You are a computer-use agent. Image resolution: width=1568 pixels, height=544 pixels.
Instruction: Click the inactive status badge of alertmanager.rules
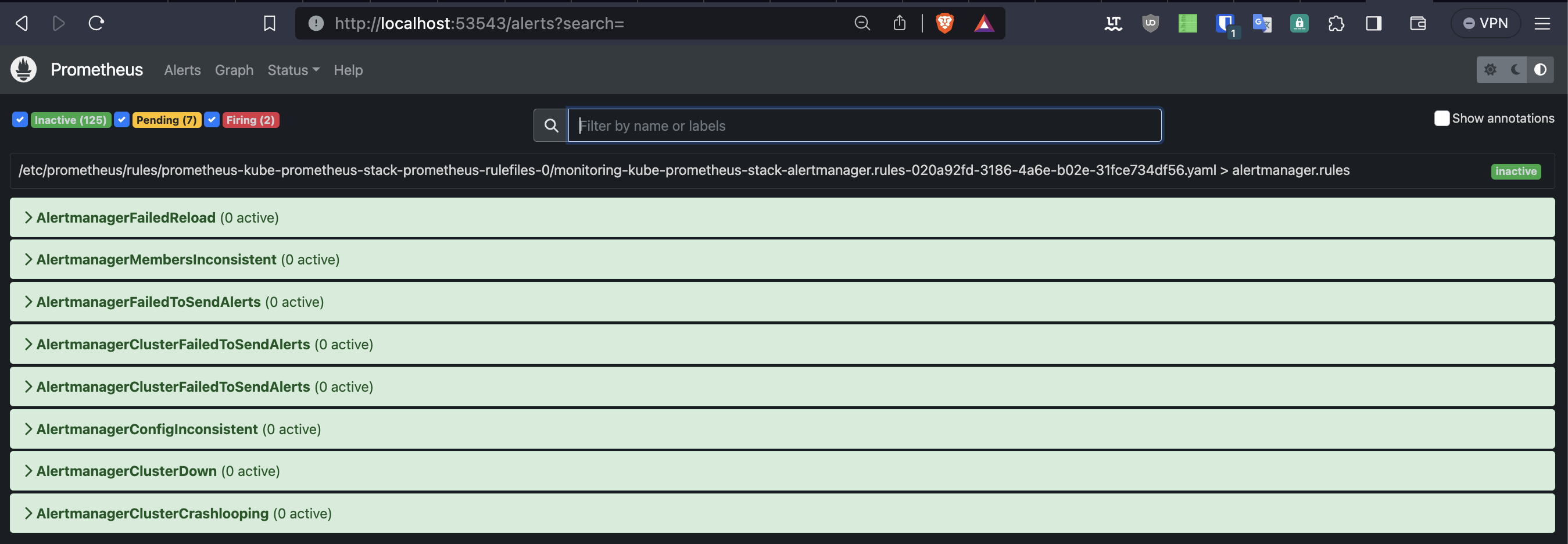(x=1516, y=171)
